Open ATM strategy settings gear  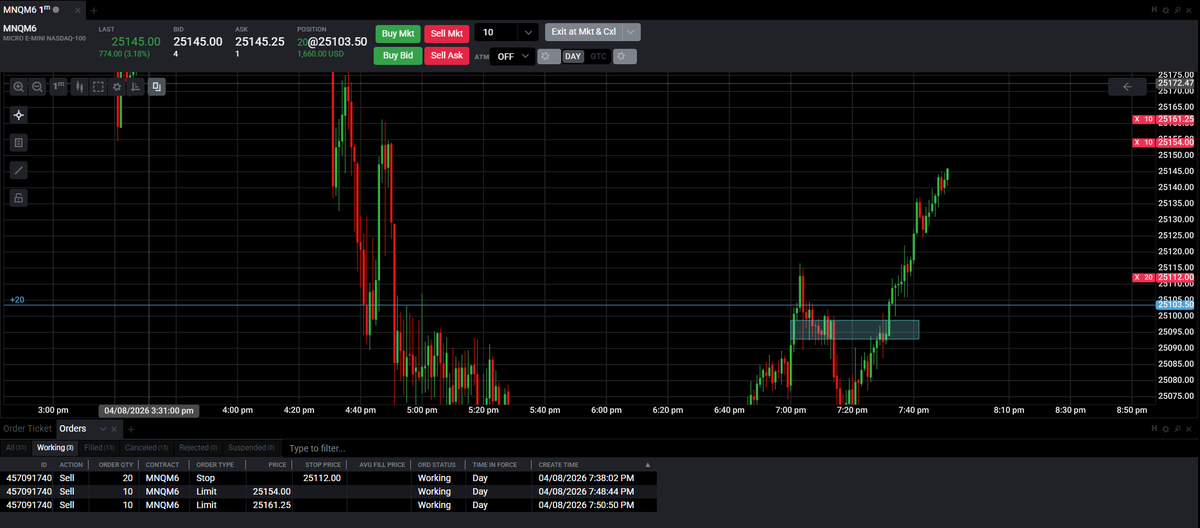pyautogui.click(x=548, y=56)
